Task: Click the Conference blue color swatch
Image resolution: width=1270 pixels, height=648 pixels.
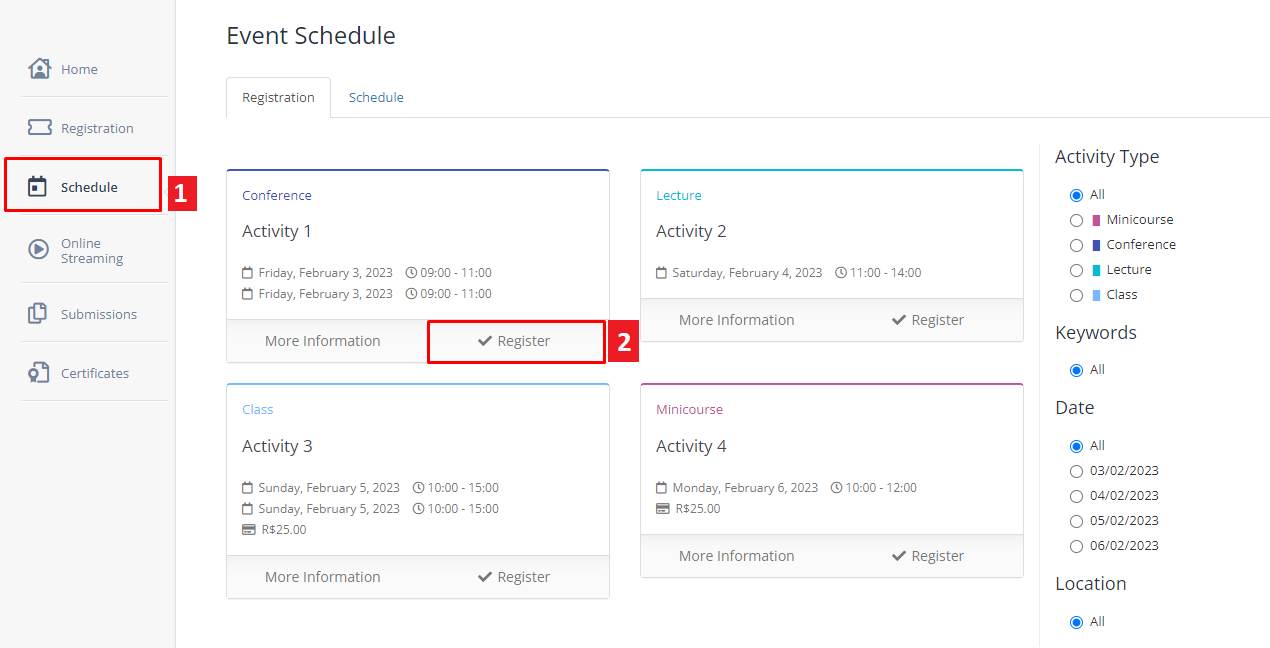Action: click(1096, 245)
